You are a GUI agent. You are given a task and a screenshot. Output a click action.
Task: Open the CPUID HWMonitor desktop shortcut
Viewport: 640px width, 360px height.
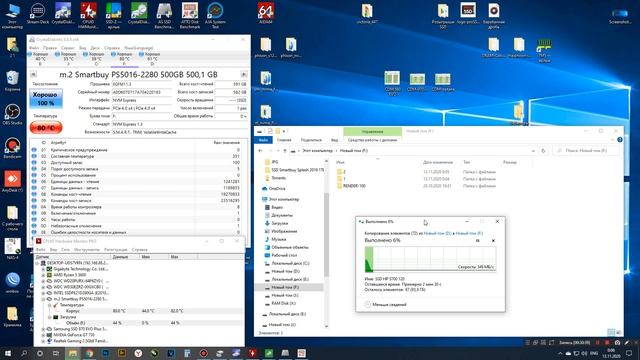(88, 16)
